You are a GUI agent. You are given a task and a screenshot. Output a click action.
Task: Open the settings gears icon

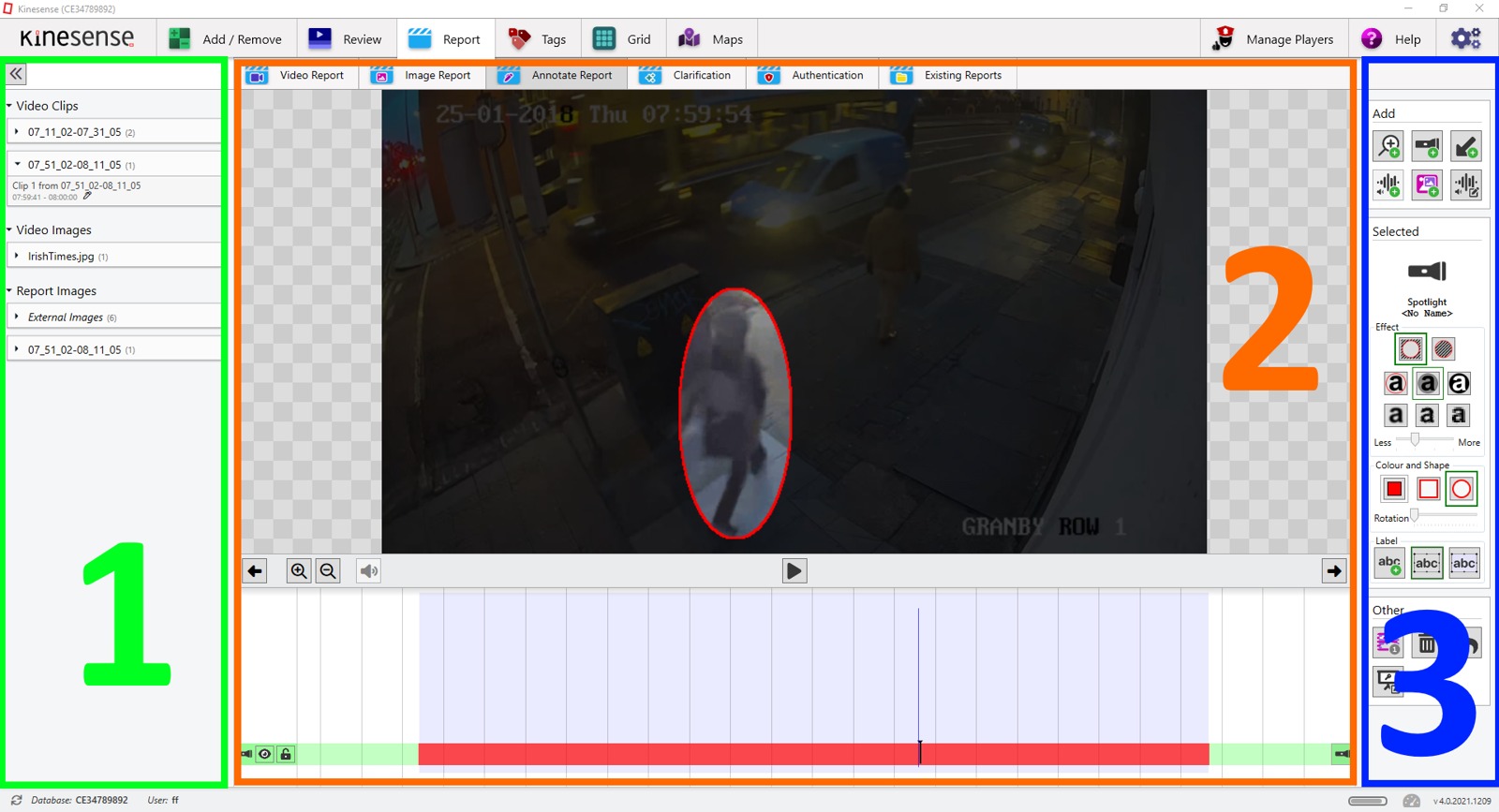pyautogui.click(x=1465, y=38)
